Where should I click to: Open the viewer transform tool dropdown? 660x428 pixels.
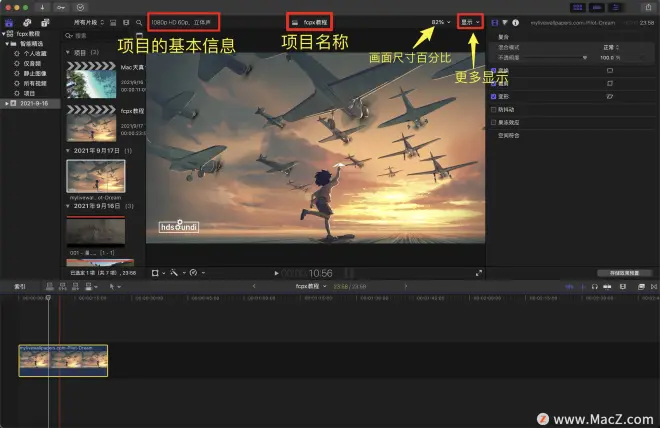[x=158, y=273]
